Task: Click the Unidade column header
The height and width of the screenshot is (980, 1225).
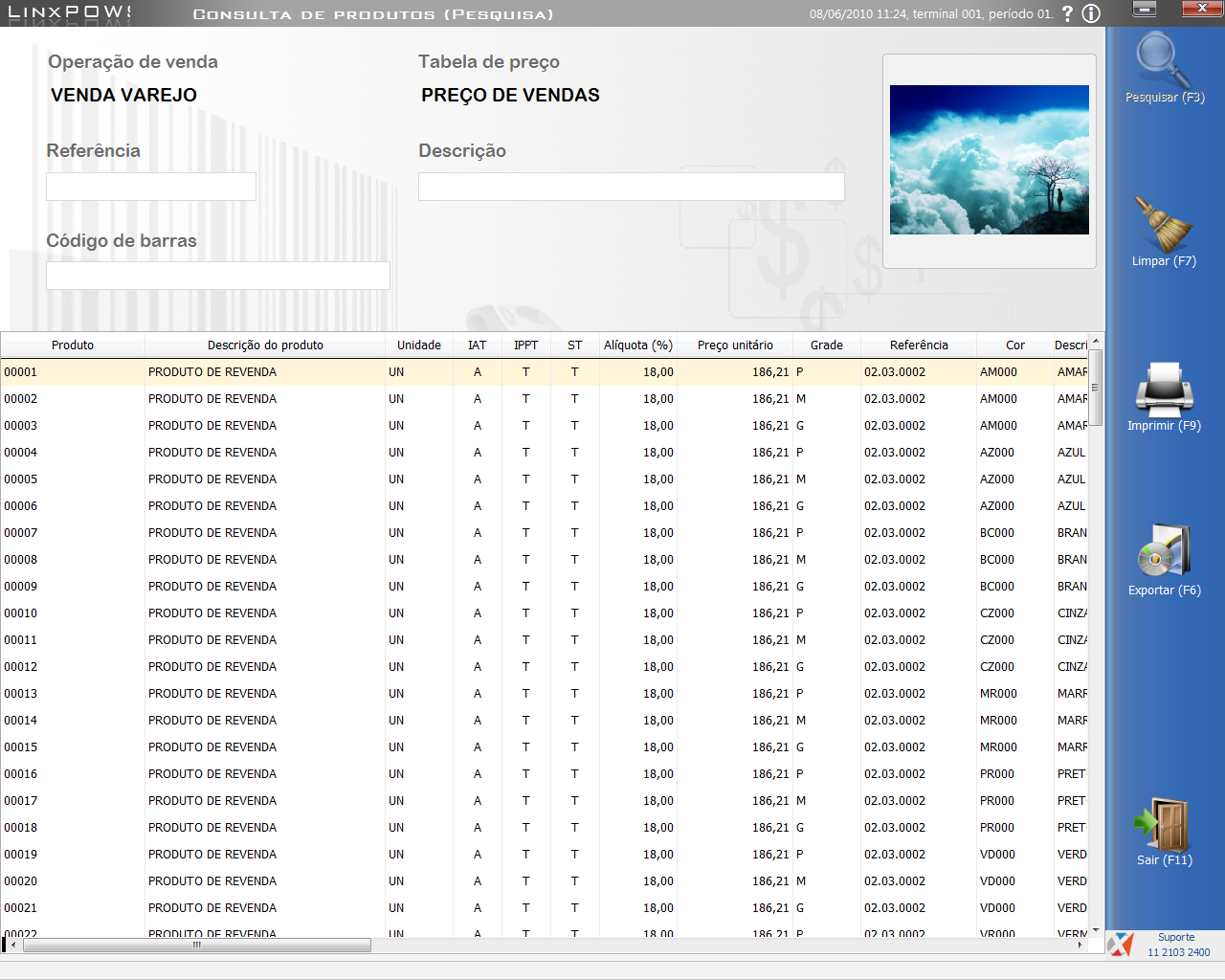Action: pyautogui.click(x=419, y=345)
